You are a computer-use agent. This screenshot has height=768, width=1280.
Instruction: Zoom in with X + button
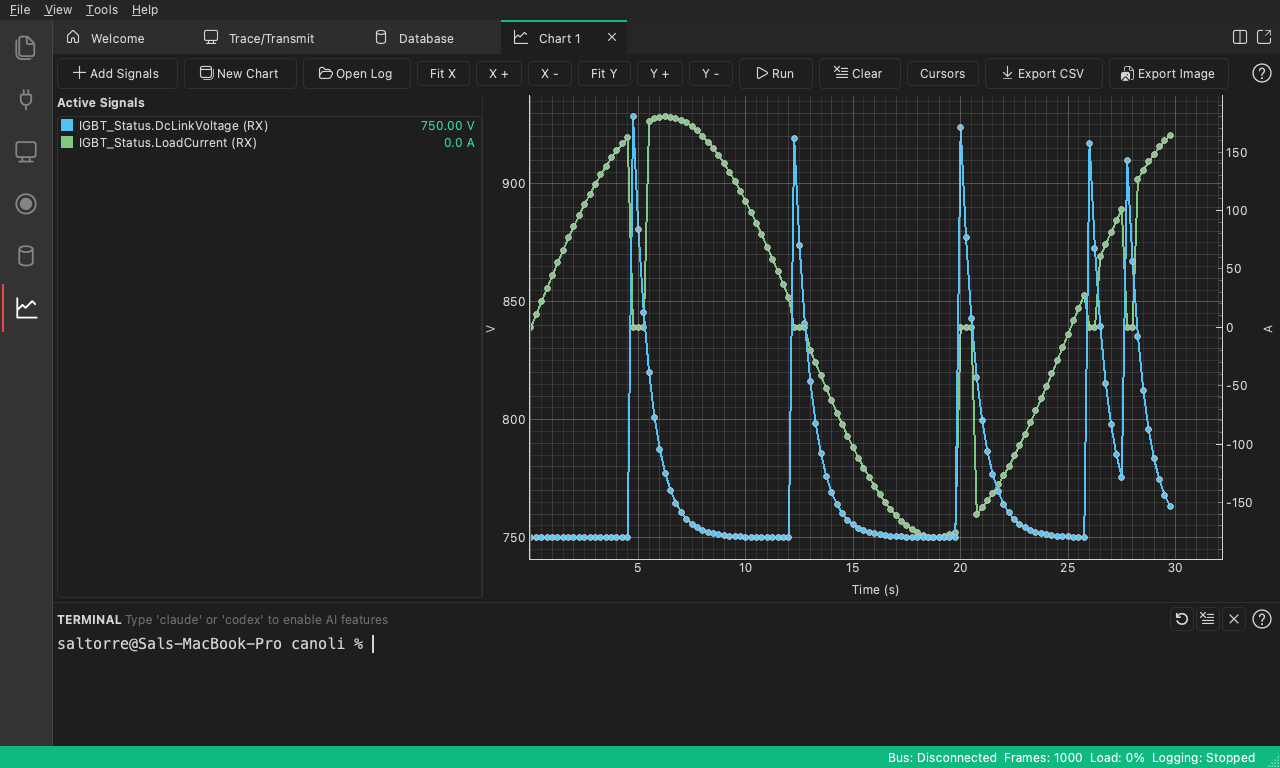[499, 73]
